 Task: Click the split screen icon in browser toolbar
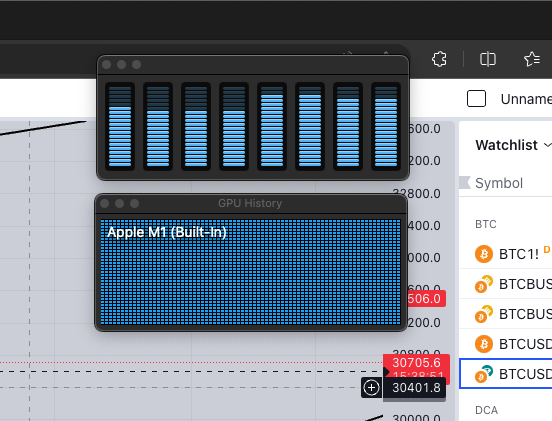point(488,59)
